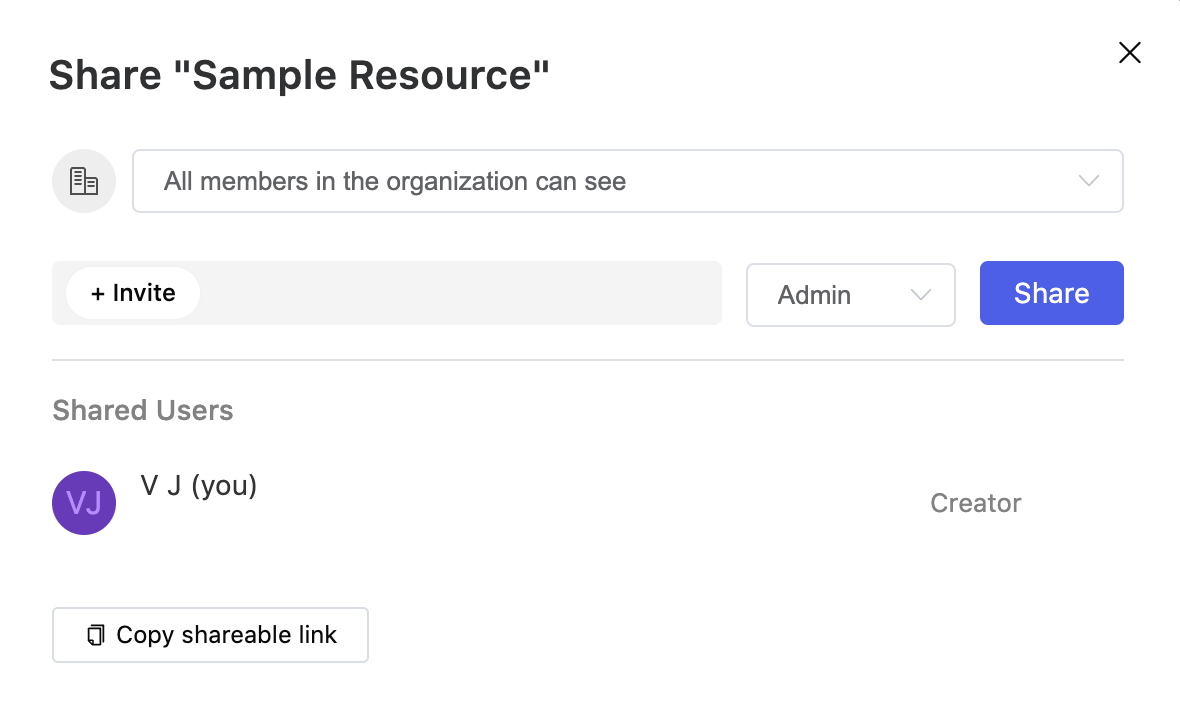Expand the organization visibility chevron arrow

[x=1089, y=181]
